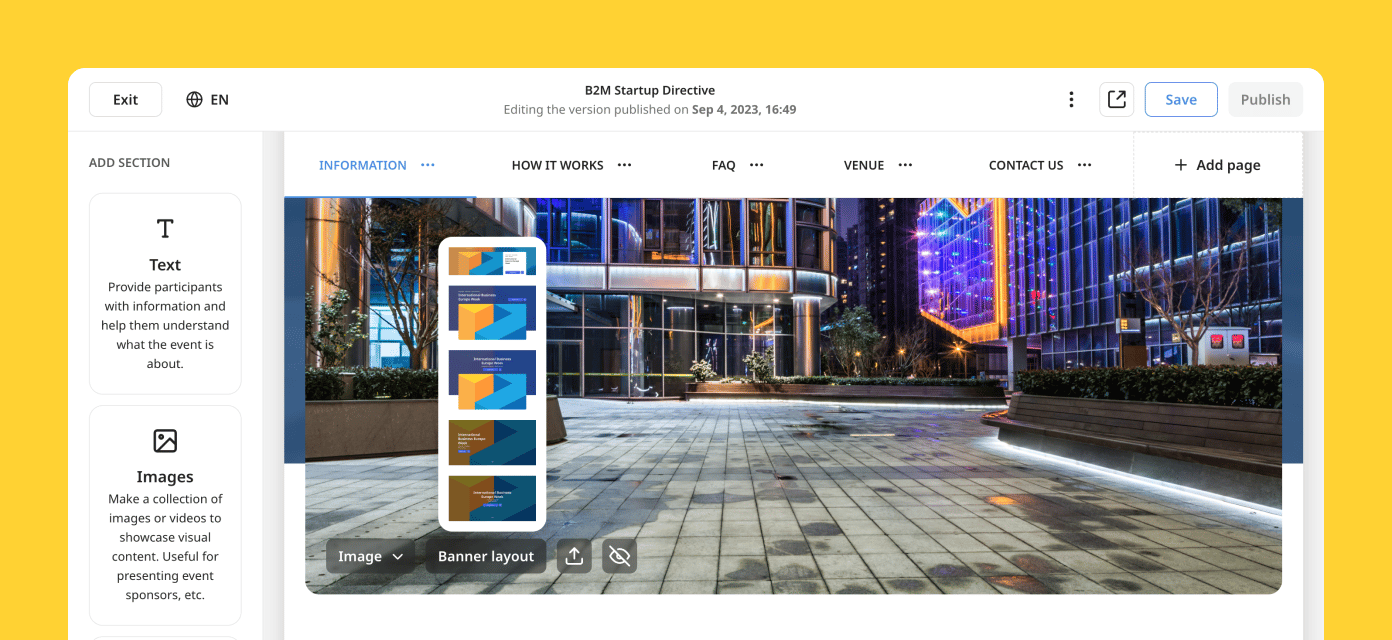Select the first banner layout thumbnail
The image size is (1392, 640).
(492, 261)
